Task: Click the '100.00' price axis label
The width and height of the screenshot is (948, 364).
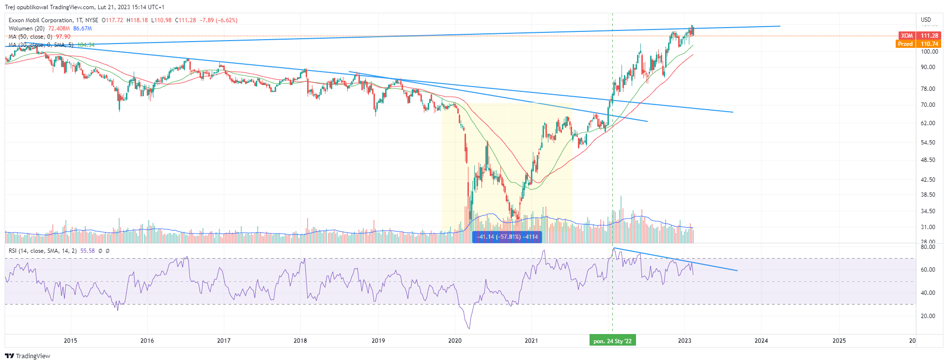Action: click(928, 53)
